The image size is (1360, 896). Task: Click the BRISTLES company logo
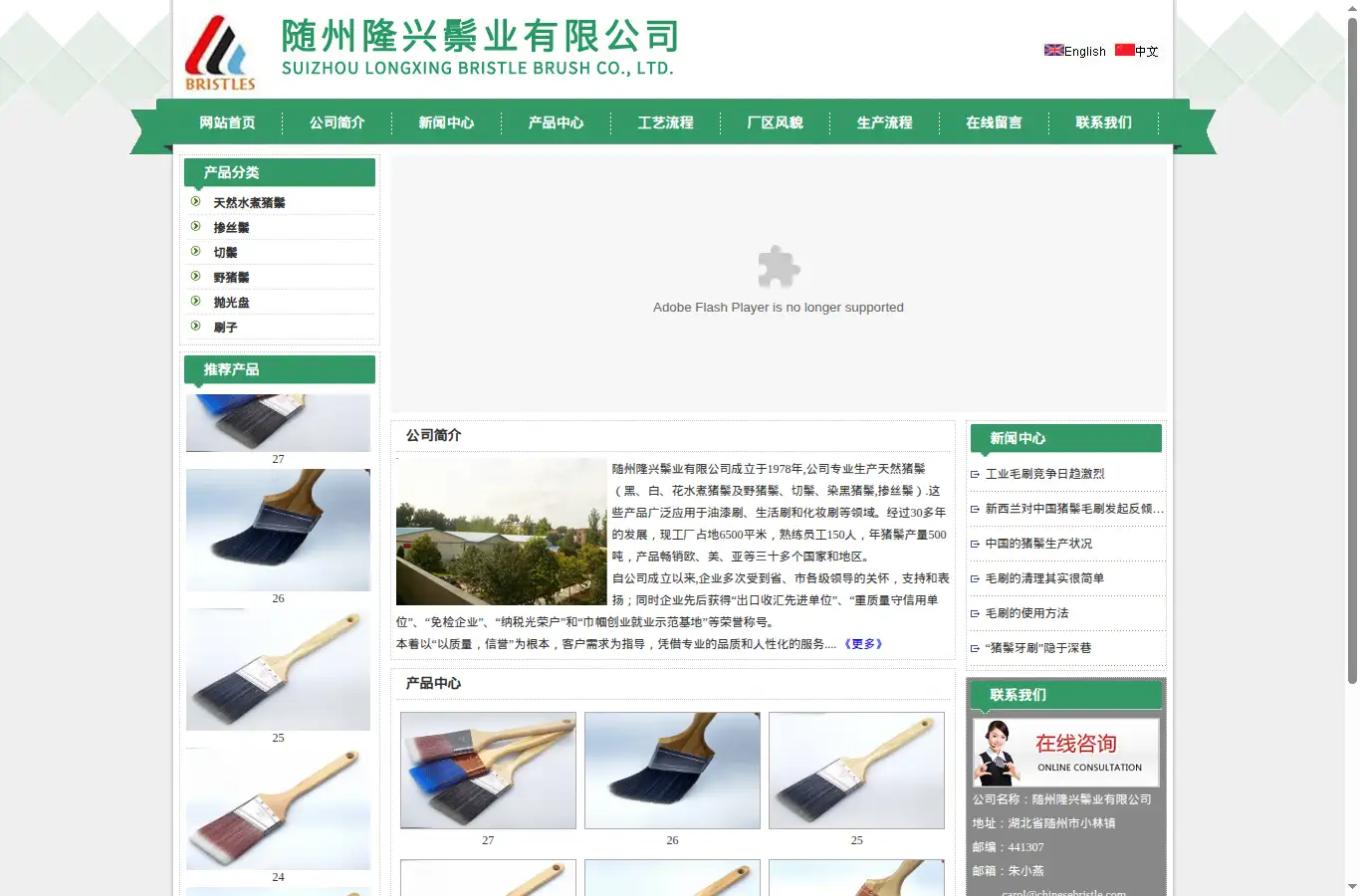pos(220,54)
